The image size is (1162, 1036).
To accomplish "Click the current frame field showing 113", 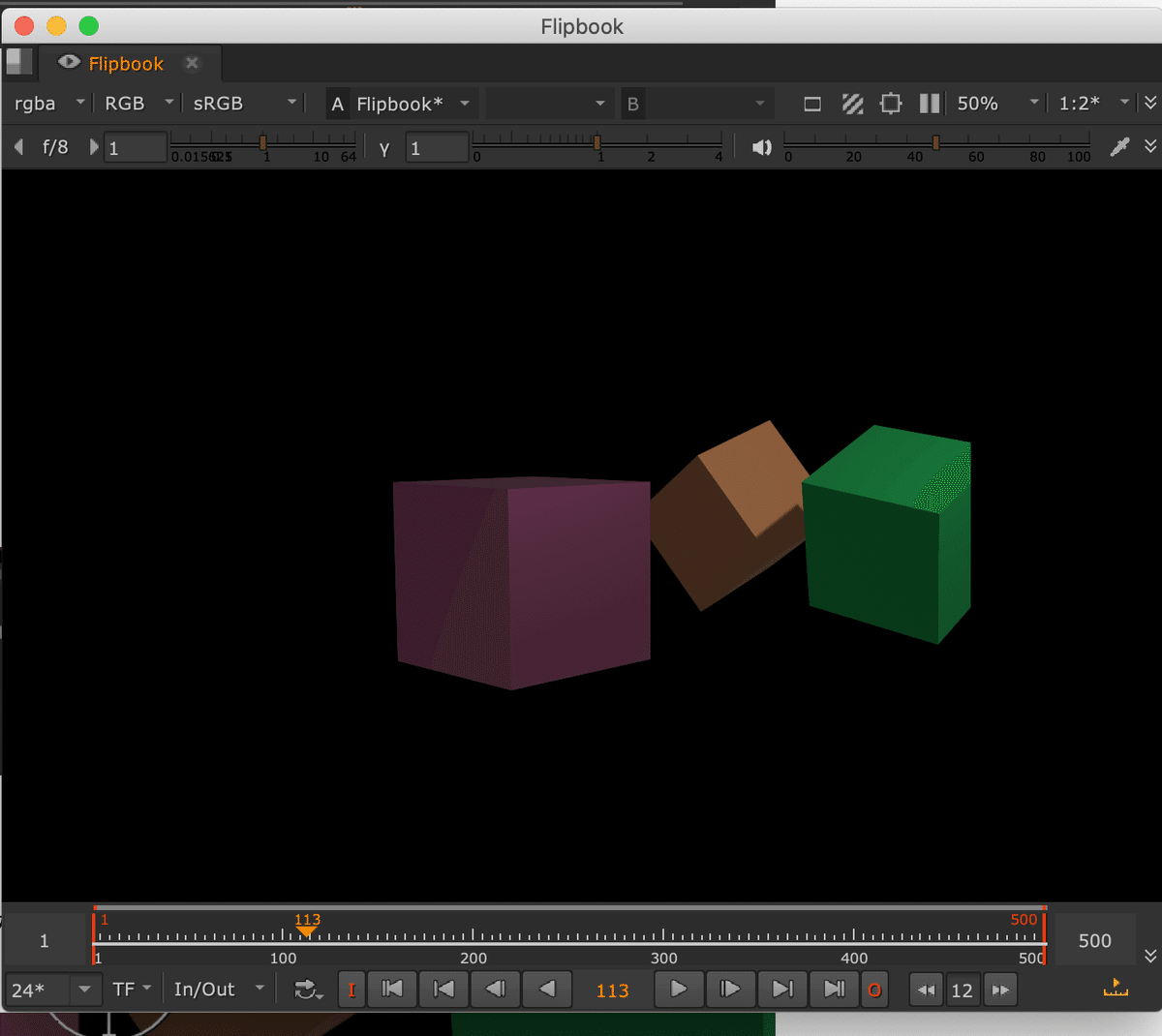I will coord(612,990).
